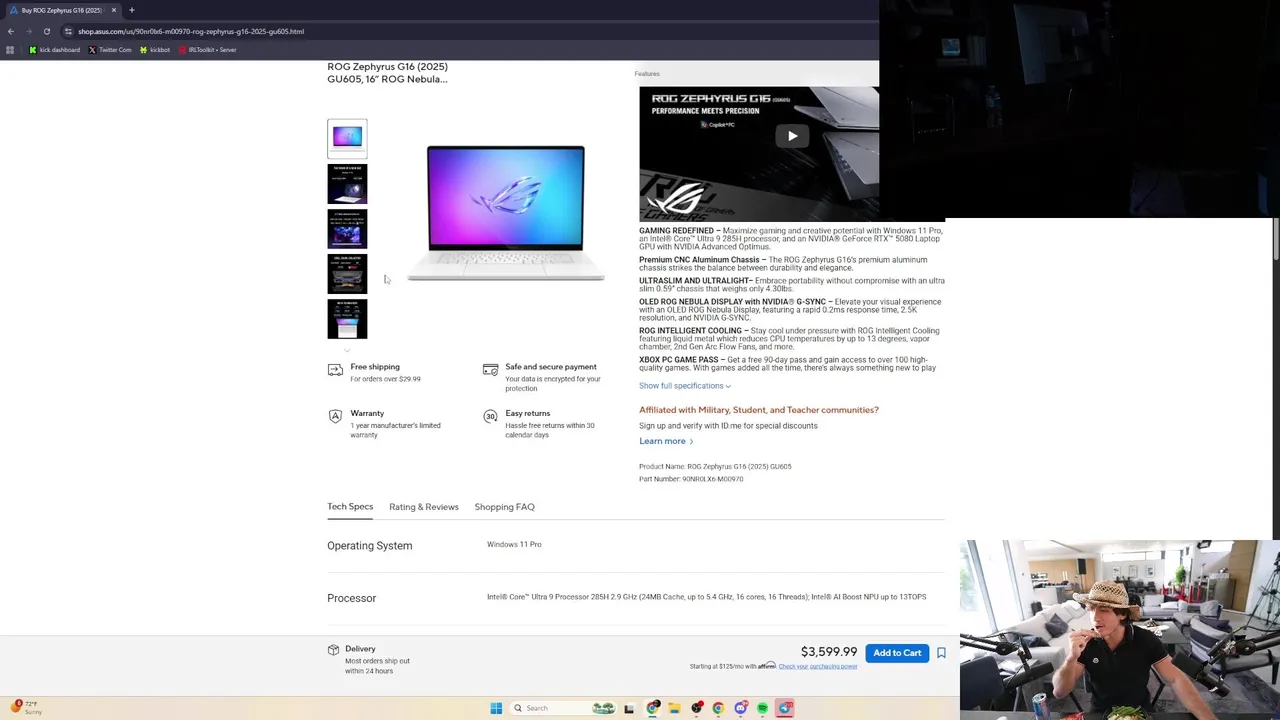Image resolution: width=1280 pixels, height=720 pixels.
Task: Reload the page with the refresh icon
Action: [x=46, y=31]
